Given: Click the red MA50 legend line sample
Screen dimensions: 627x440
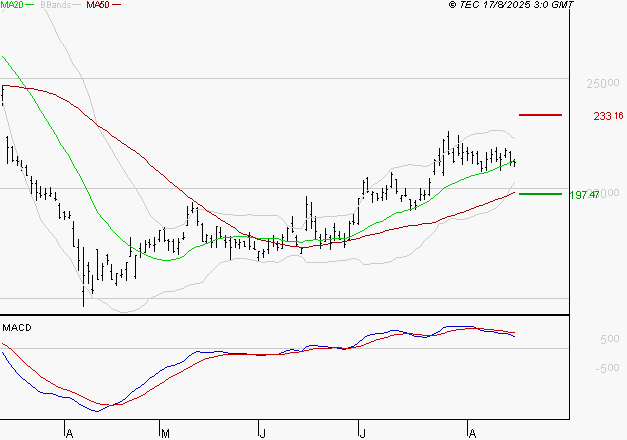Looking at the screenshot, I should [116, 6].
